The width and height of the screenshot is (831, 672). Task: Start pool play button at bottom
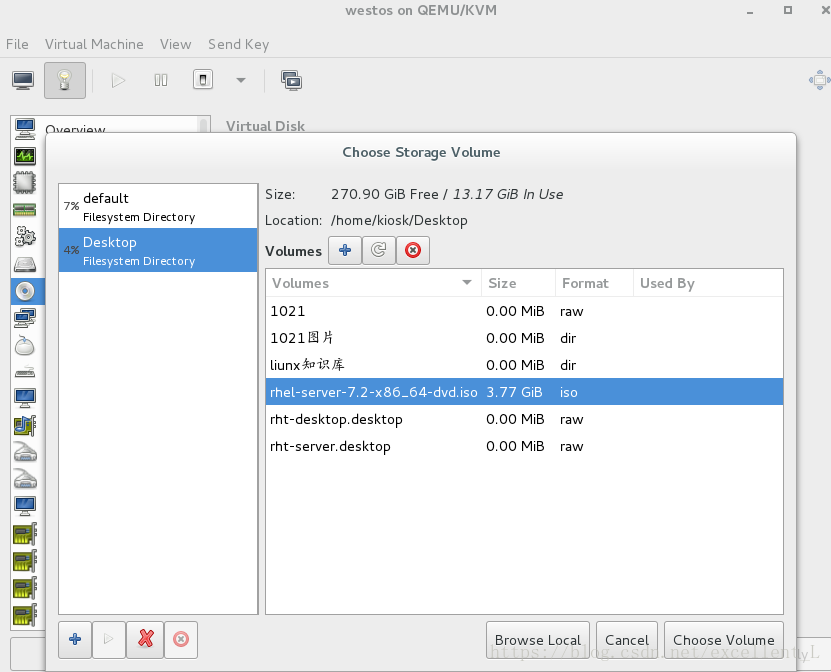tap(109, 640)
